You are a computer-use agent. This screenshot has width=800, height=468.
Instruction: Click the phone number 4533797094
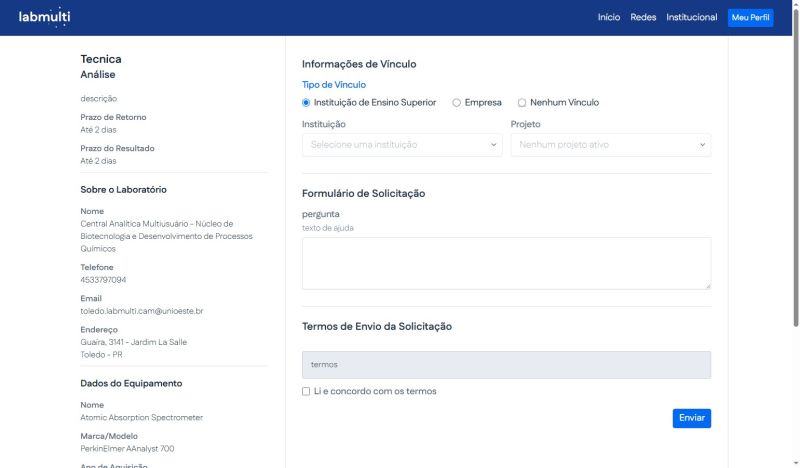(103, 280)
